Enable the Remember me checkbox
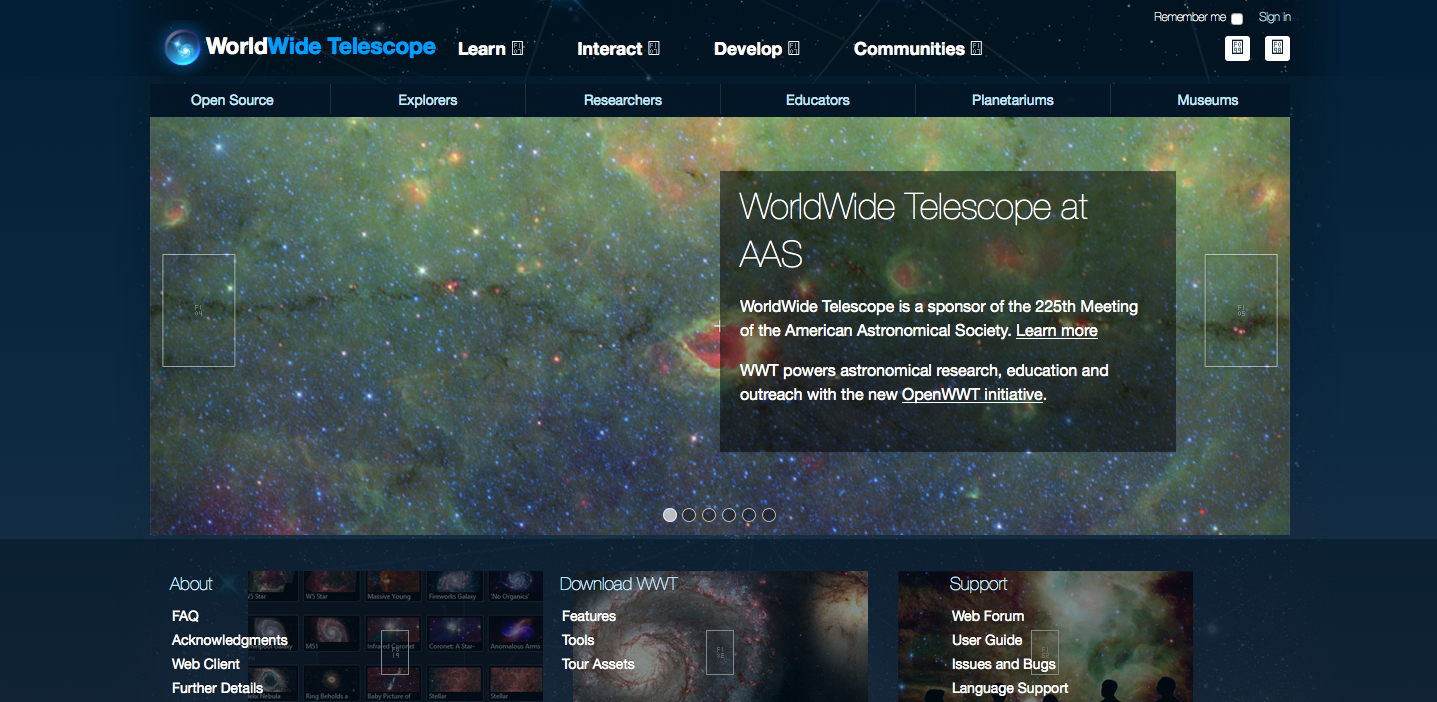 pyautogui.click(x=1236, y=18)
